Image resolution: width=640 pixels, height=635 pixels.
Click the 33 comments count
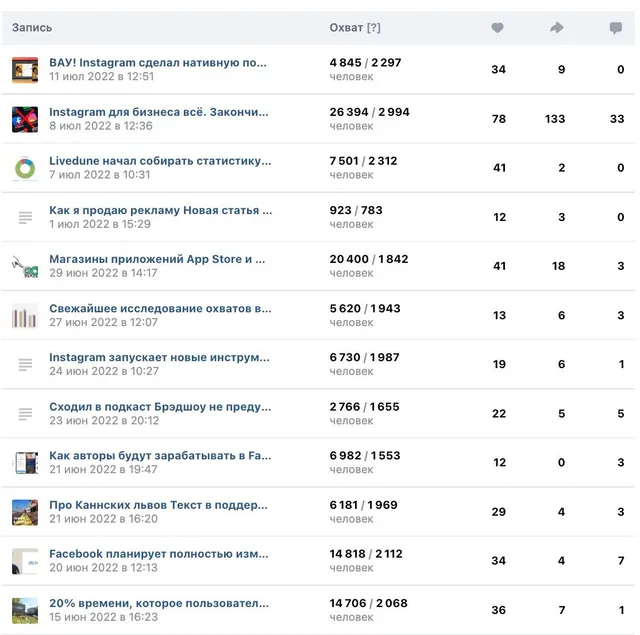click(617, 119)
